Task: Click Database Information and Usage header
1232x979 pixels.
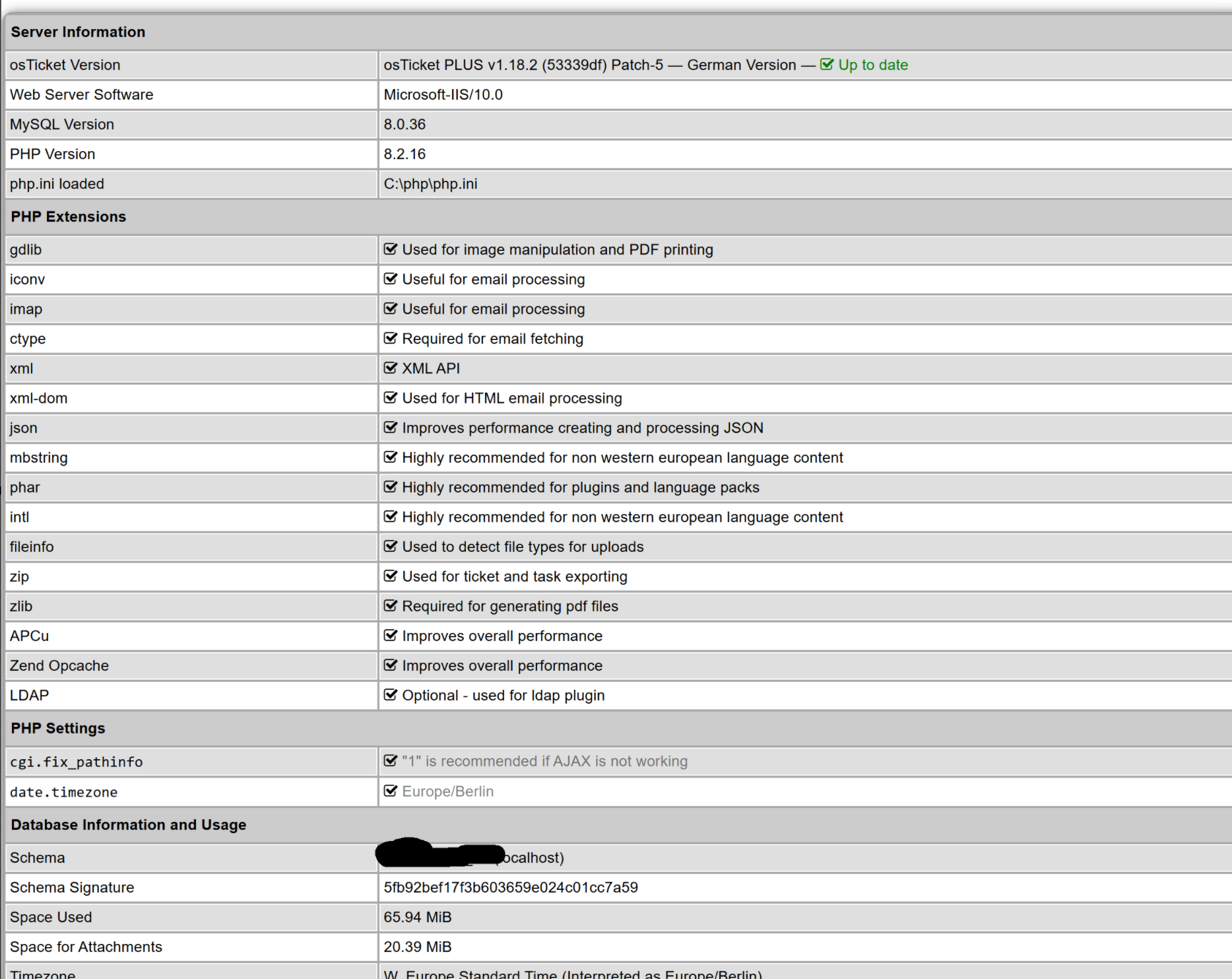Action: coord(129,825)
